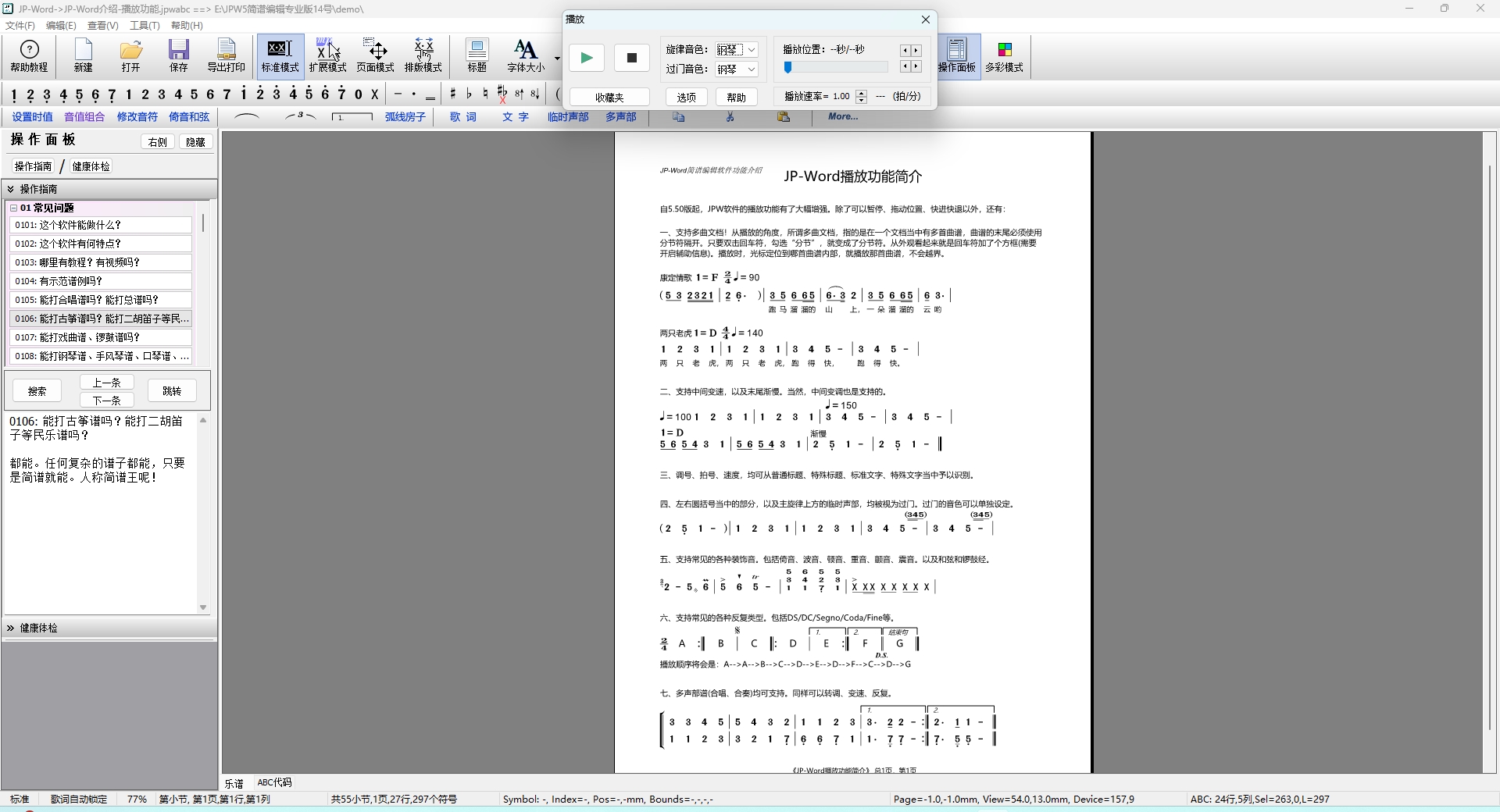1500x812 pixels.
Task: Insert a triplet arc symbol
Action: click(300, 116)
